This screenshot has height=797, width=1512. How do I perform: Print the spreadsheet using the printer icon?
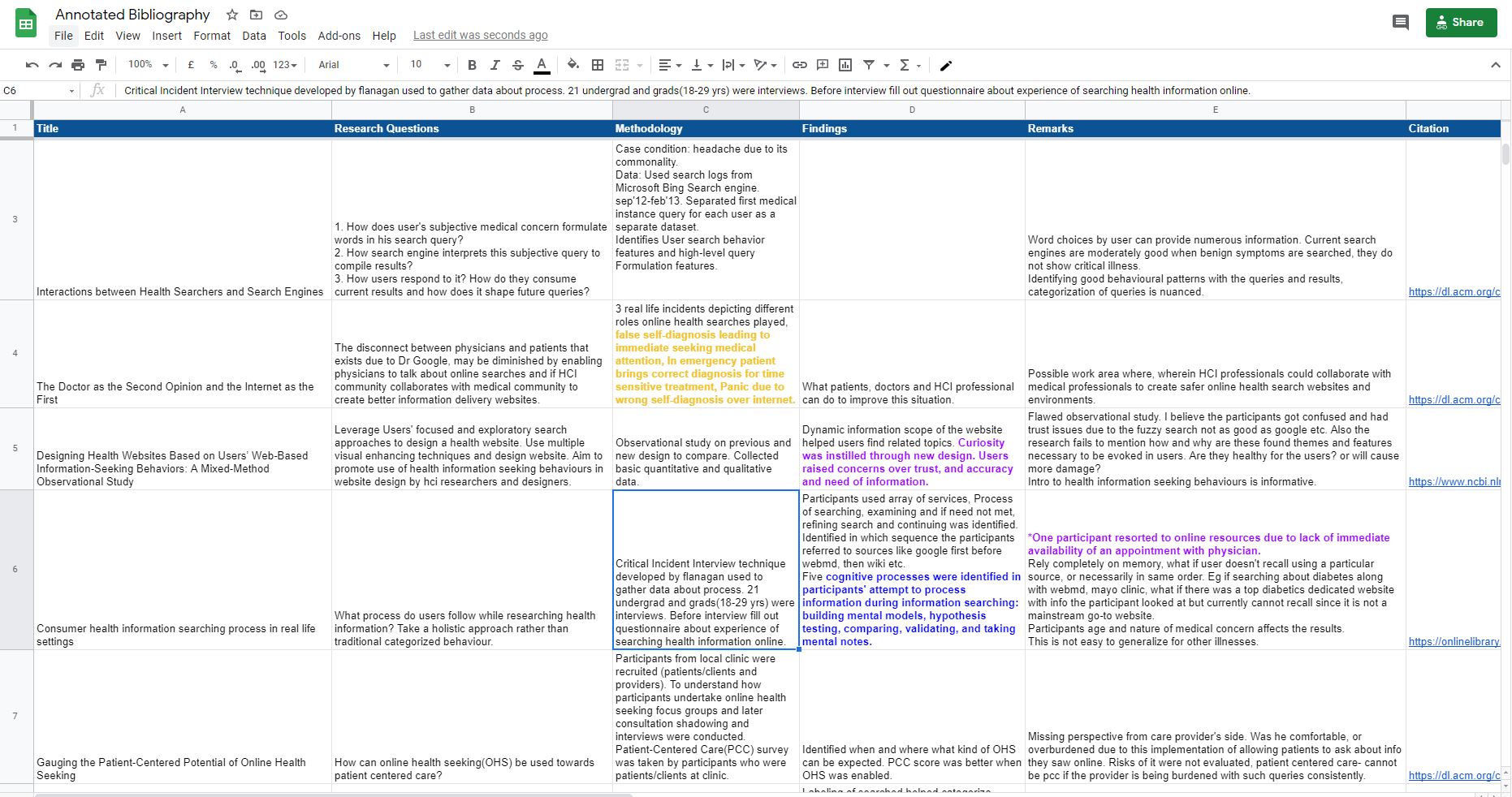(78, 65)
